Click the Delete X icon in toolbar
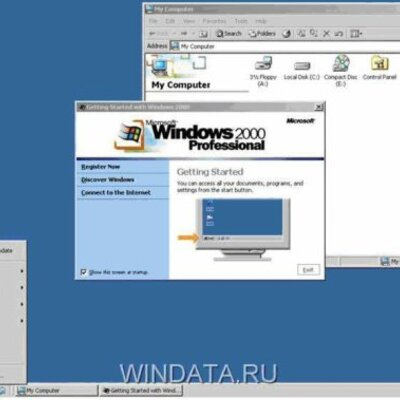Screen dimensions: 400x400 (326, 33)
